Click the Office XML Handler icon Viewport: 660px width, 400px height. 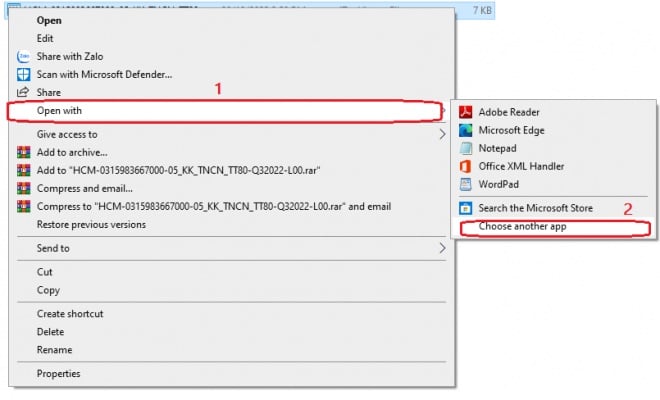(x=466, y=166)
